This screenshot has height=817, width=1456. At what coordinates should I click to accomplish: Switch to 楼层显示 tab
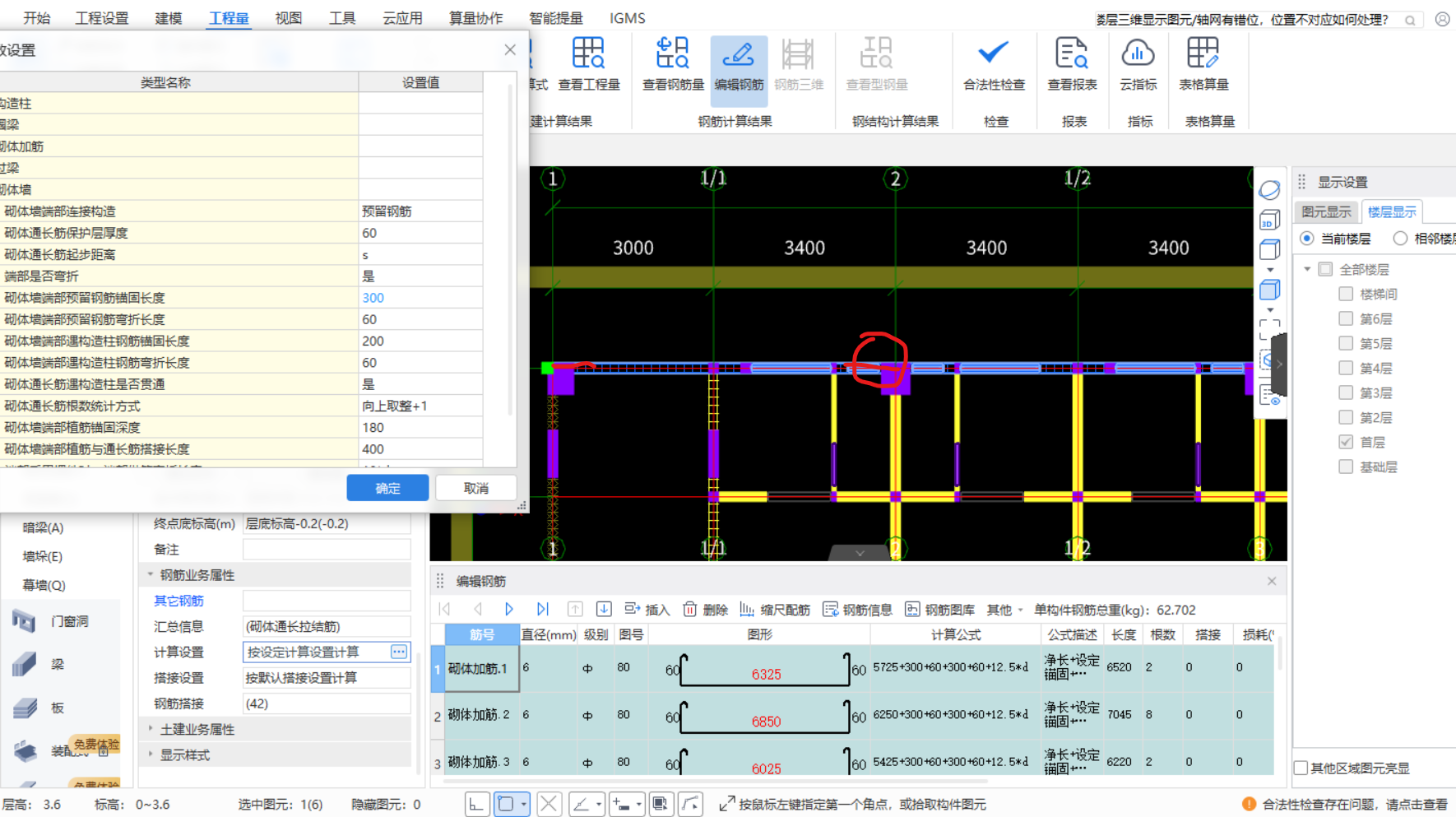tap(1392, 212)
